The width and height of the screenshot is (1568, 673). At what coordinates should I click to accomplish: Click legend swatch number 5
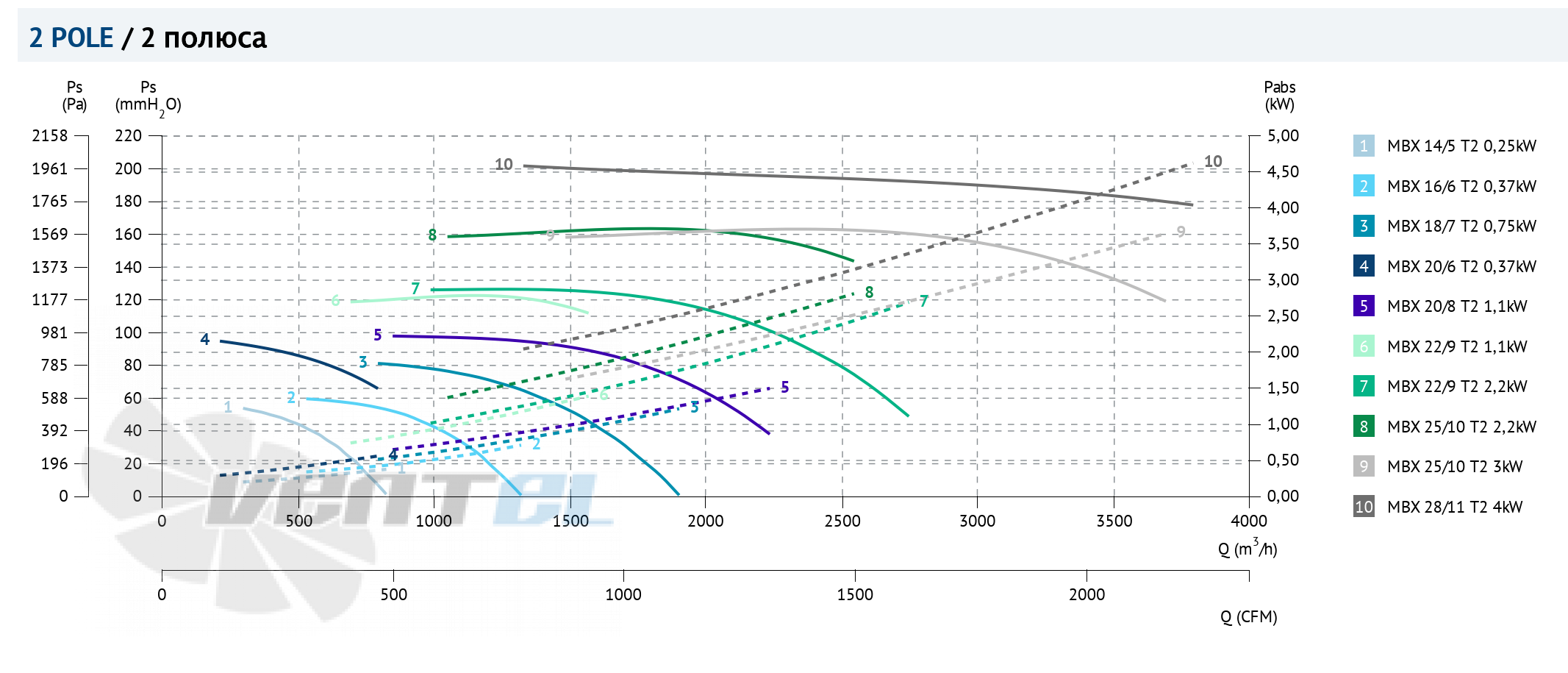click(1364, 306)
